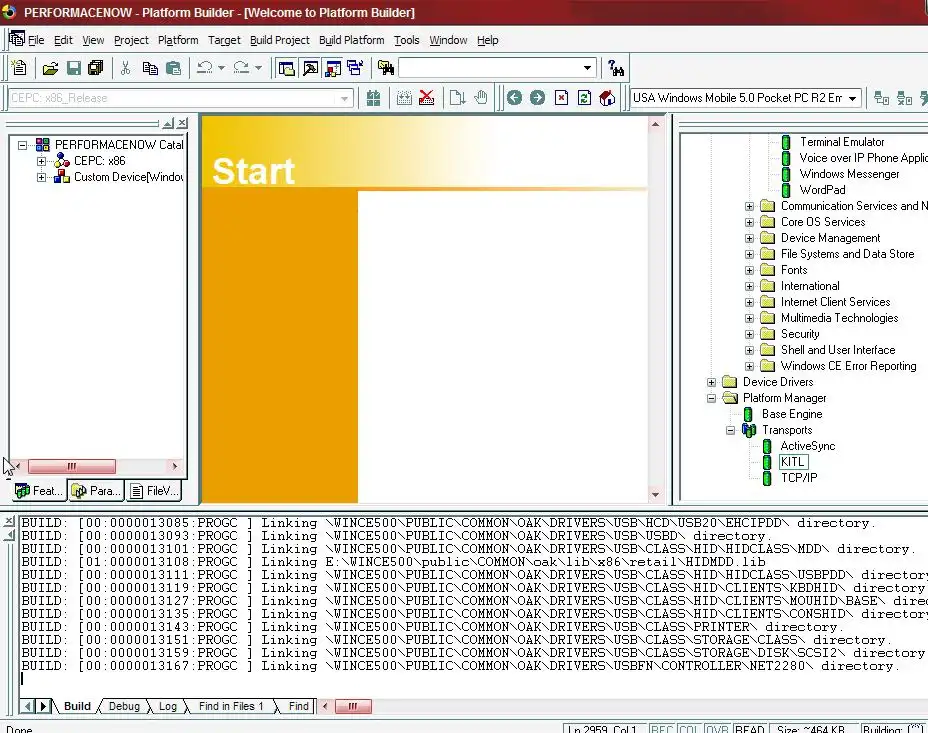
Task: Switch to the Find in Files 1 tab
Action: (x=231, y=706)
